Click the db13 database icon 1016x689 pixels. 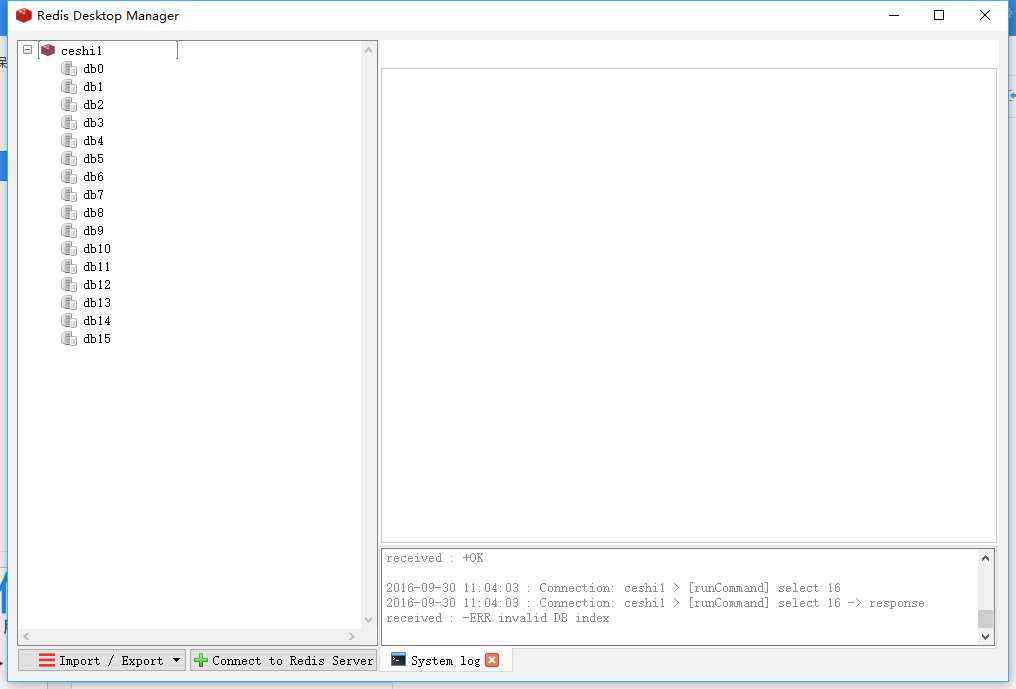tap(69, 303)
